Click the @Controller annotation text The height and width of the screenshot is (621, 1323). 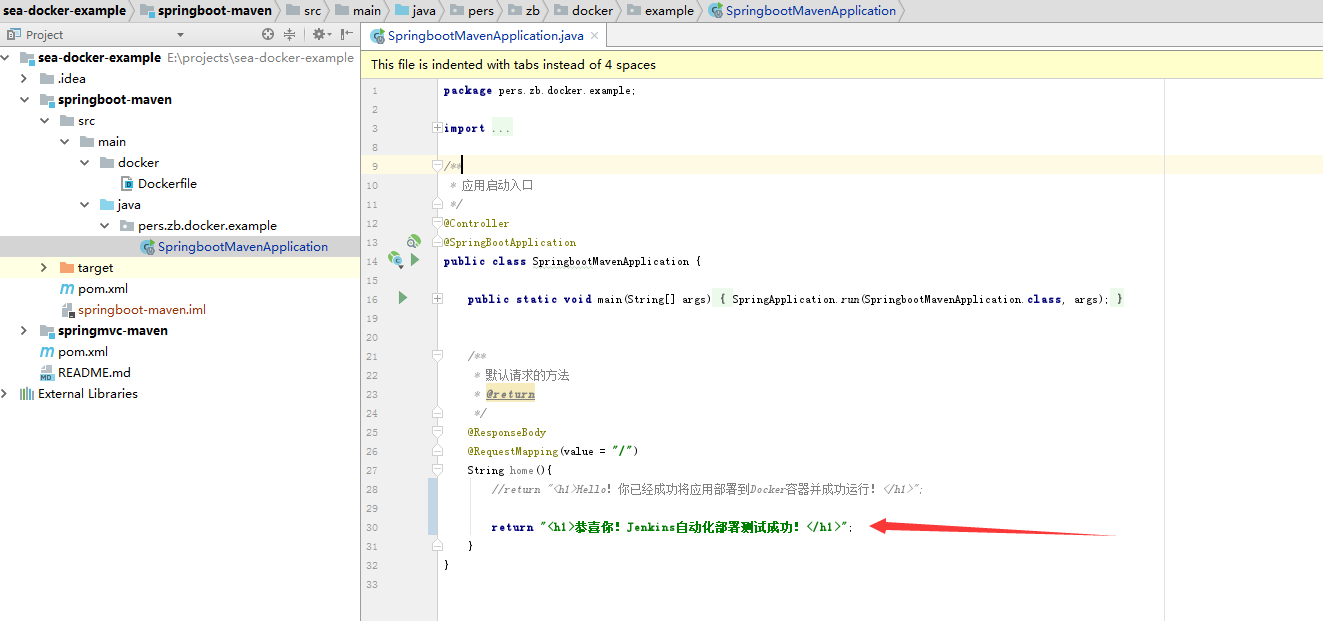tap(476, 223)
